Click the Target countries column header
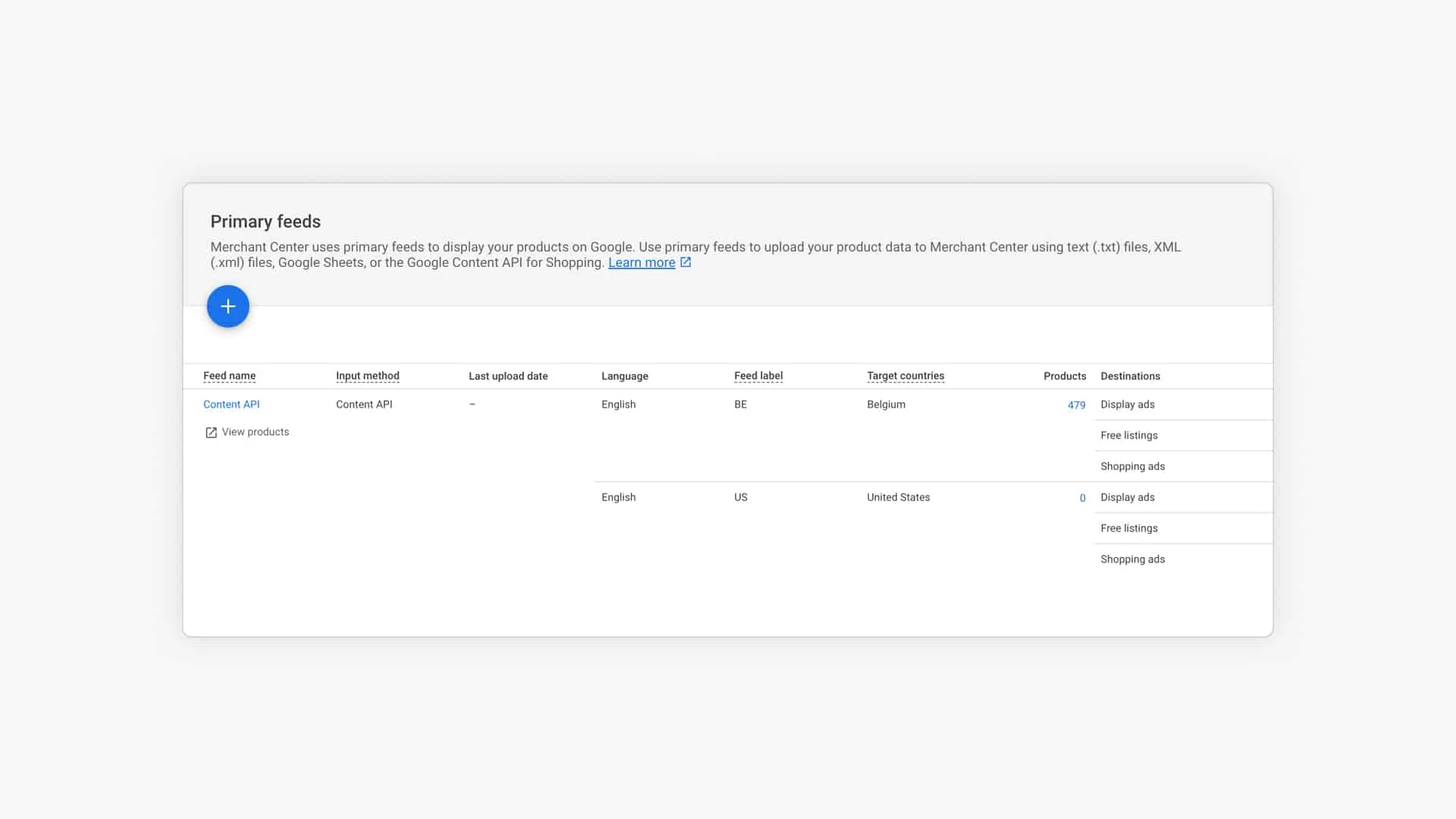1456x819 pixels. tap(905, 376)
